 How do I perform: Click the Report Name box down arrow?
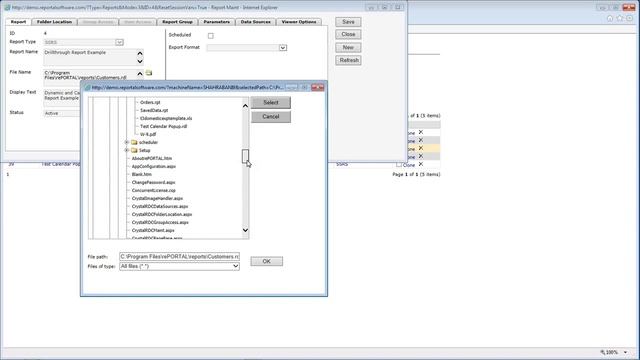(140, 61)
